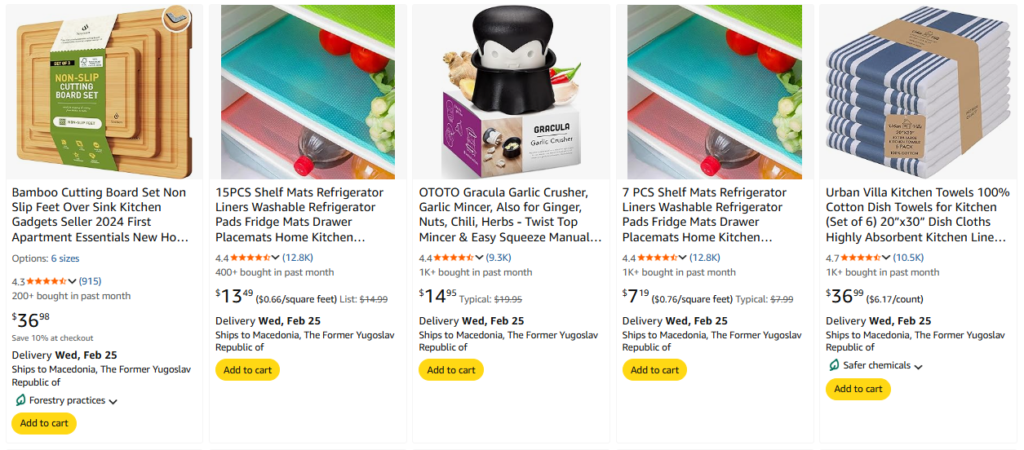The height and width of the screenshot is (450, 1024).
Task: Expand the Safer chemicals dropdown arrow
Action: click(918, 367)
